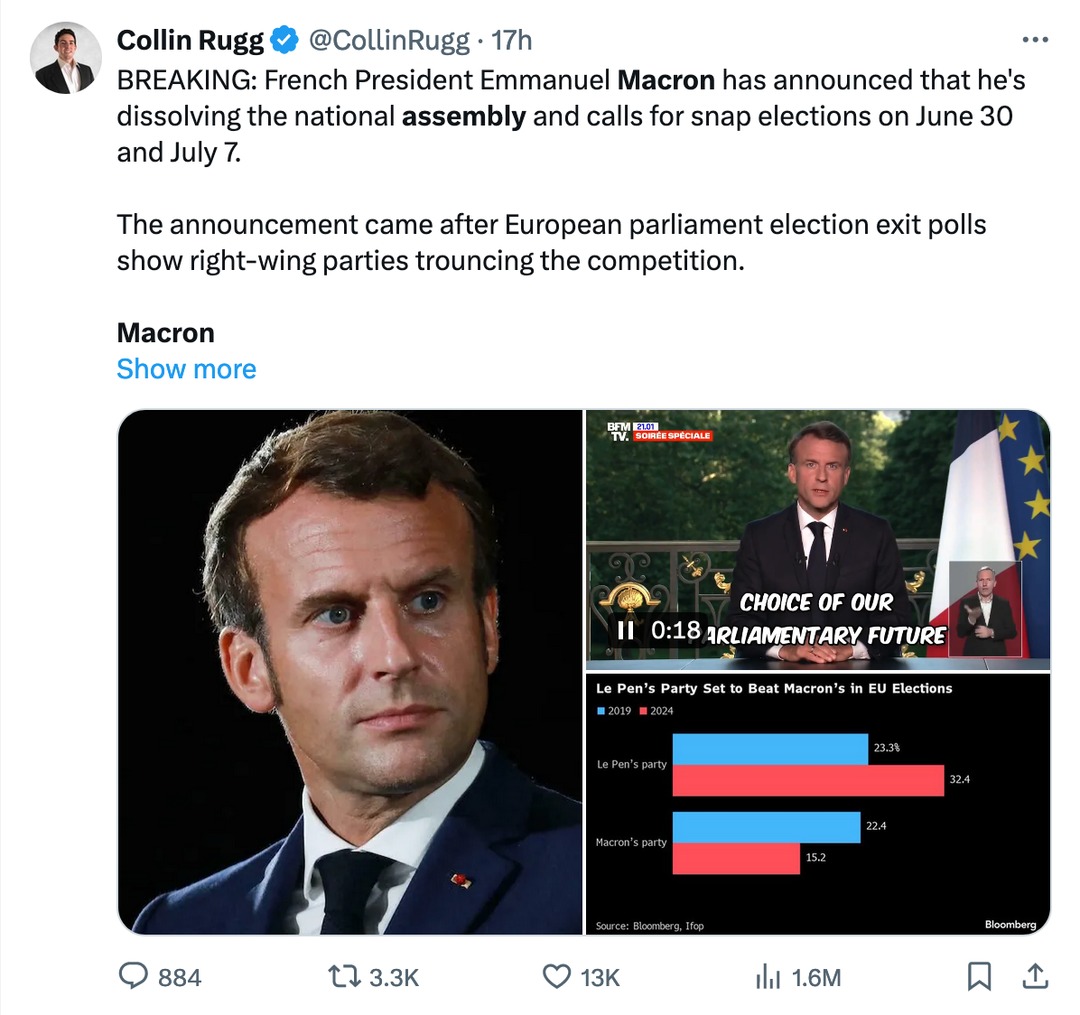
Task: Open the Macron portrait photo
Action: (x=350, y=672)
